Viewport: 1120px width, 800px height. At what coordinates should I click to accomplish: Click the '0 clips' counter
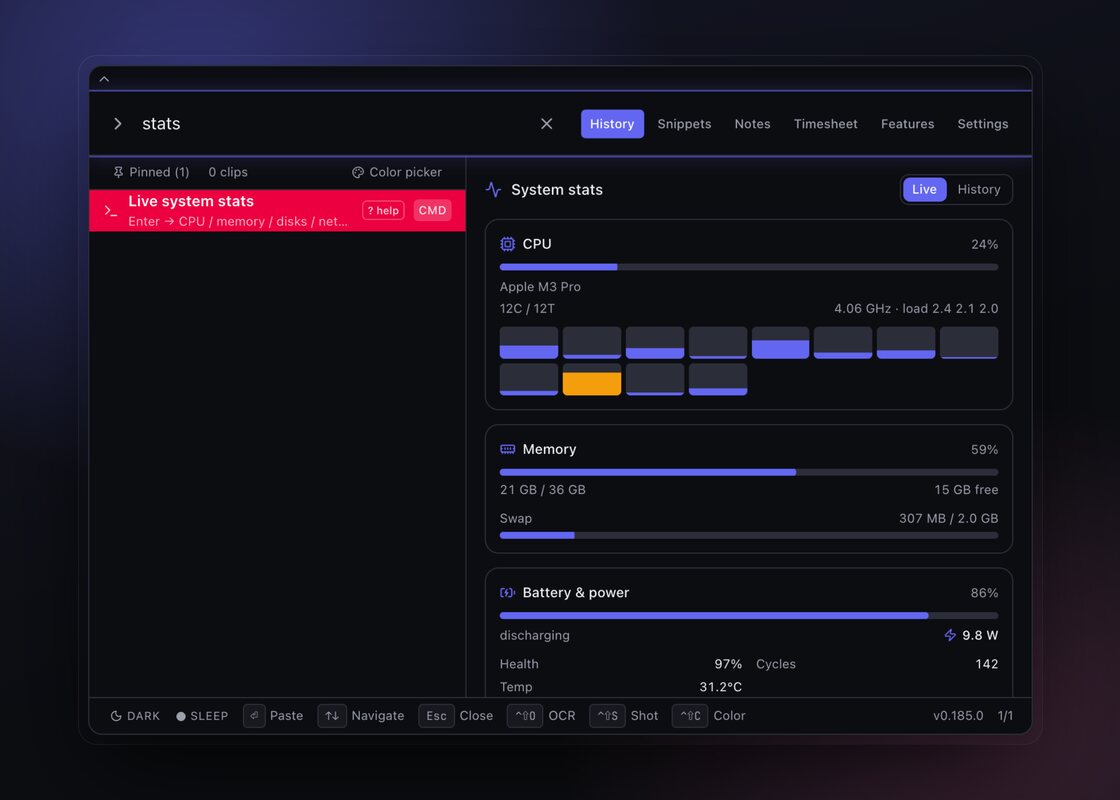tap(228, 172)
